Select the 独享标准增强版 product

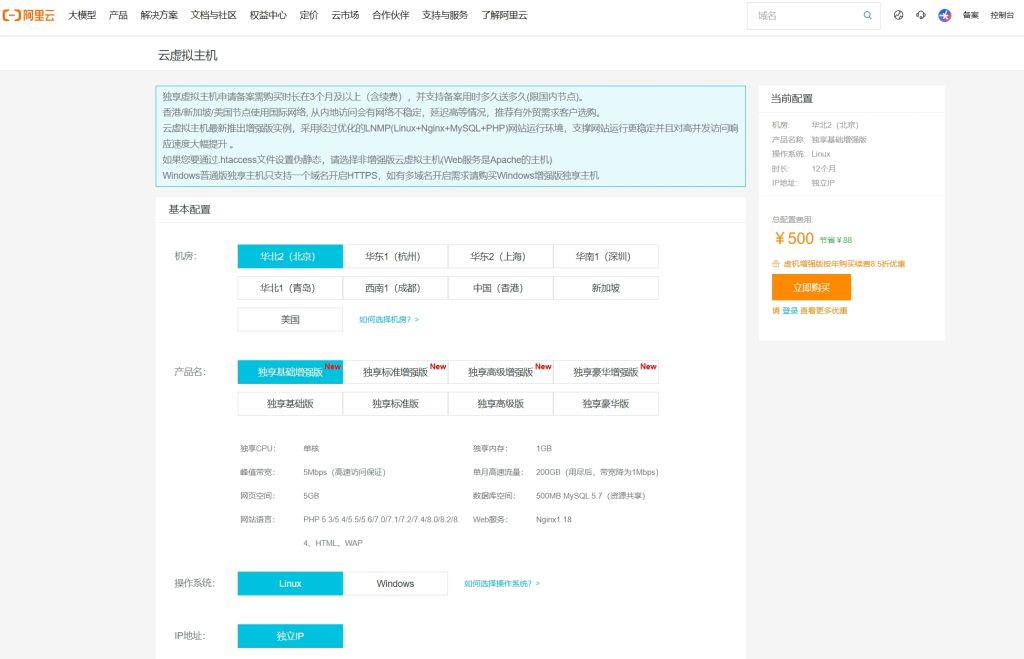395,372
